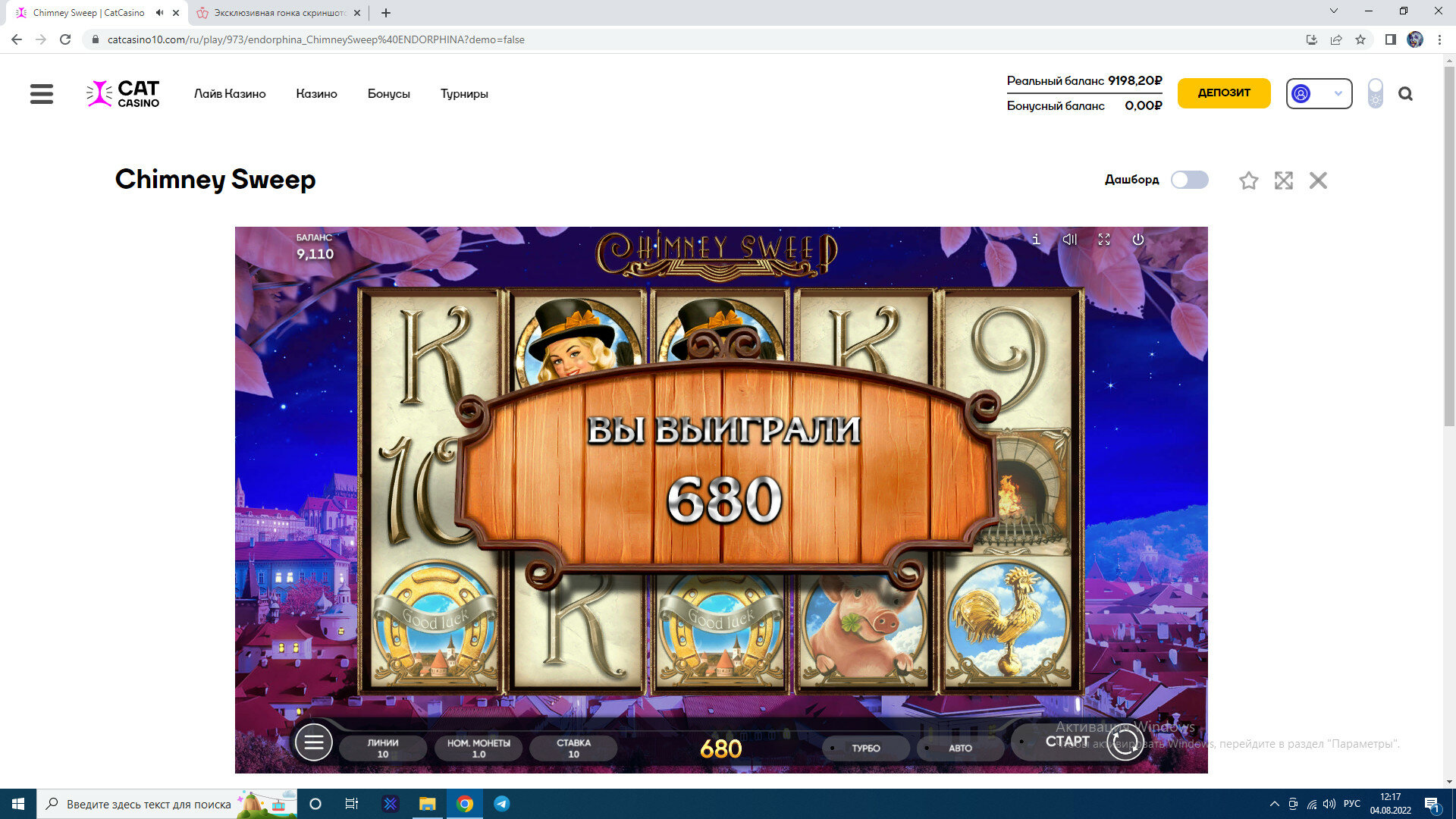The width and height of the screenshot is (1456, 819).
Task: Click the game fullscreen icon
Action: (x=1104, y=240)
